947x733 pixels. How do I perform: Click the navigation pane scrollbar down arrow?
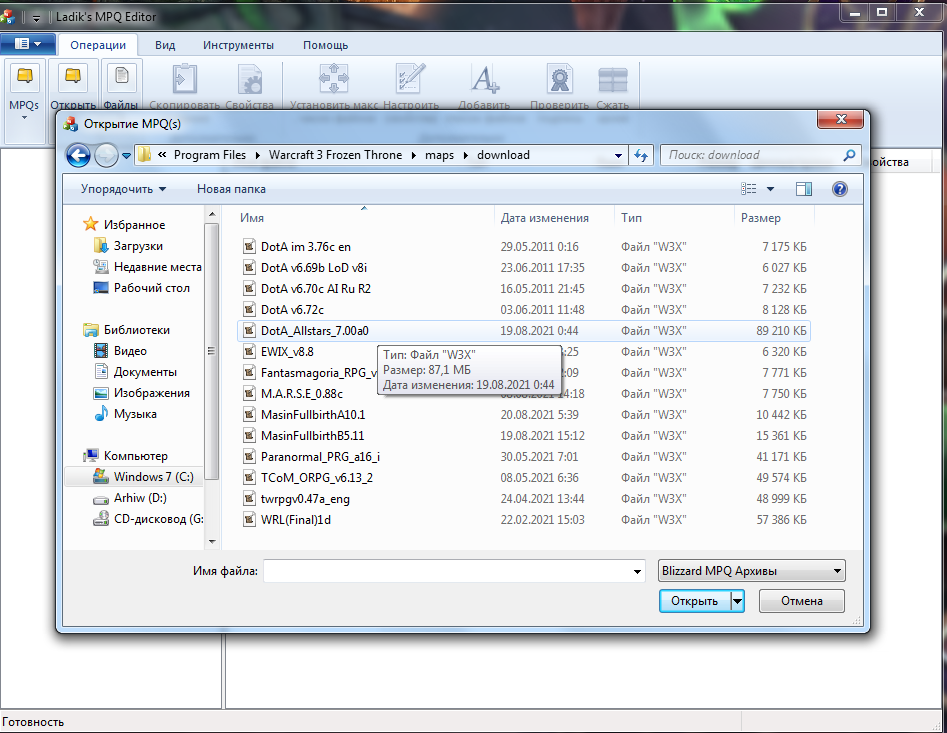(x=212, y=542)
